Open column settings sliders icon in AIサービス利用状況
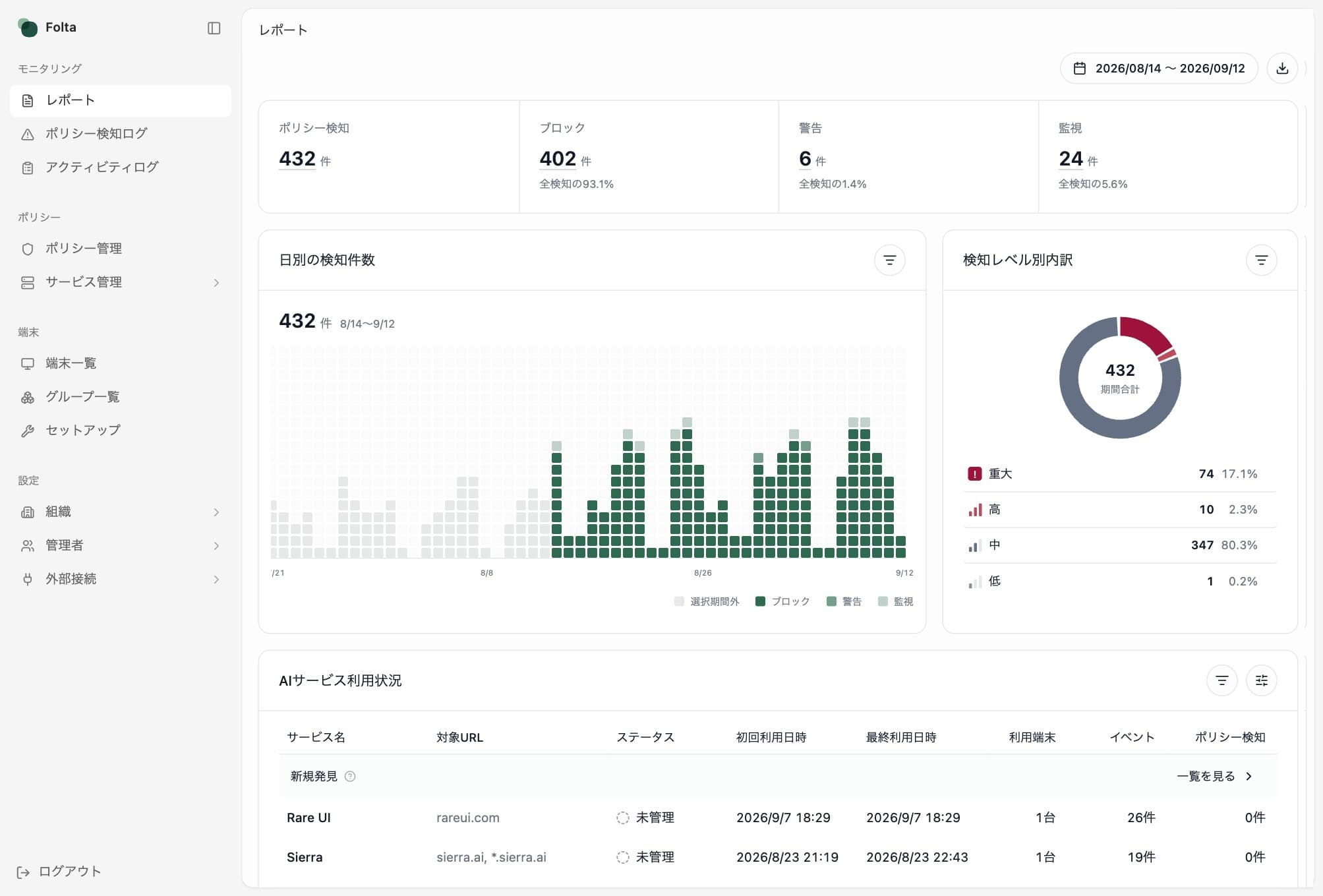Screen dimensions: 1323x896 click(1261, 680)
